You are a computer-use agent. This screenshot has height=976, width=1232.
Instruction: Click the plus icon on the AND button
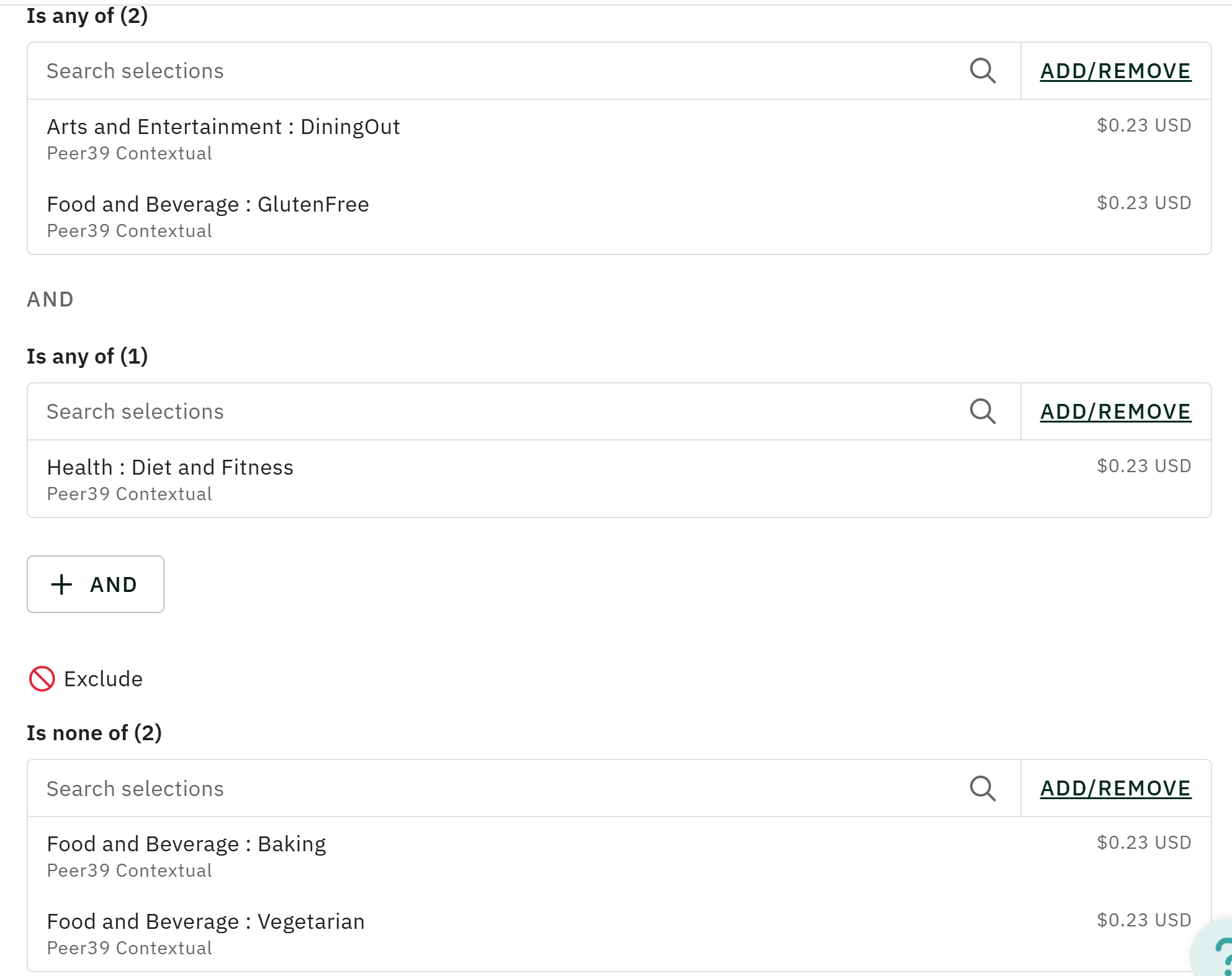[x=61, y=584]
